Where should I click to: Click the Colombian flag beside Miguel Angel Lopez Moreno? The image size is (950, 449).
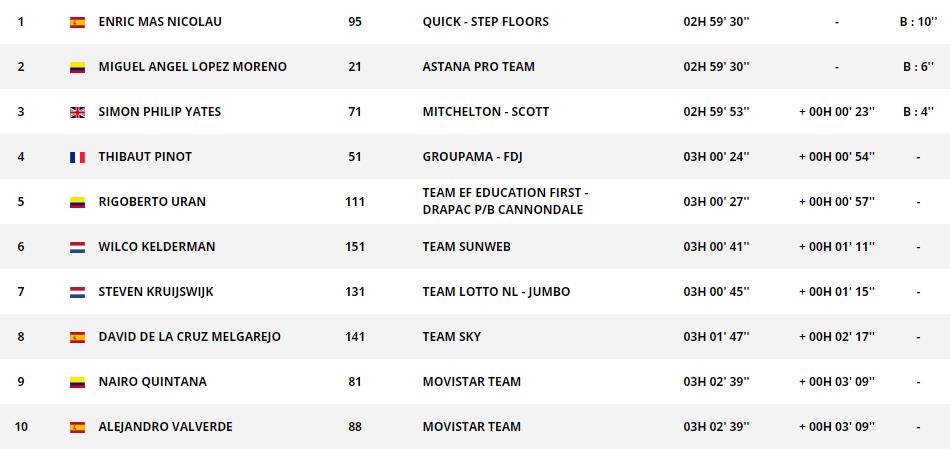(x=77, y=67)
